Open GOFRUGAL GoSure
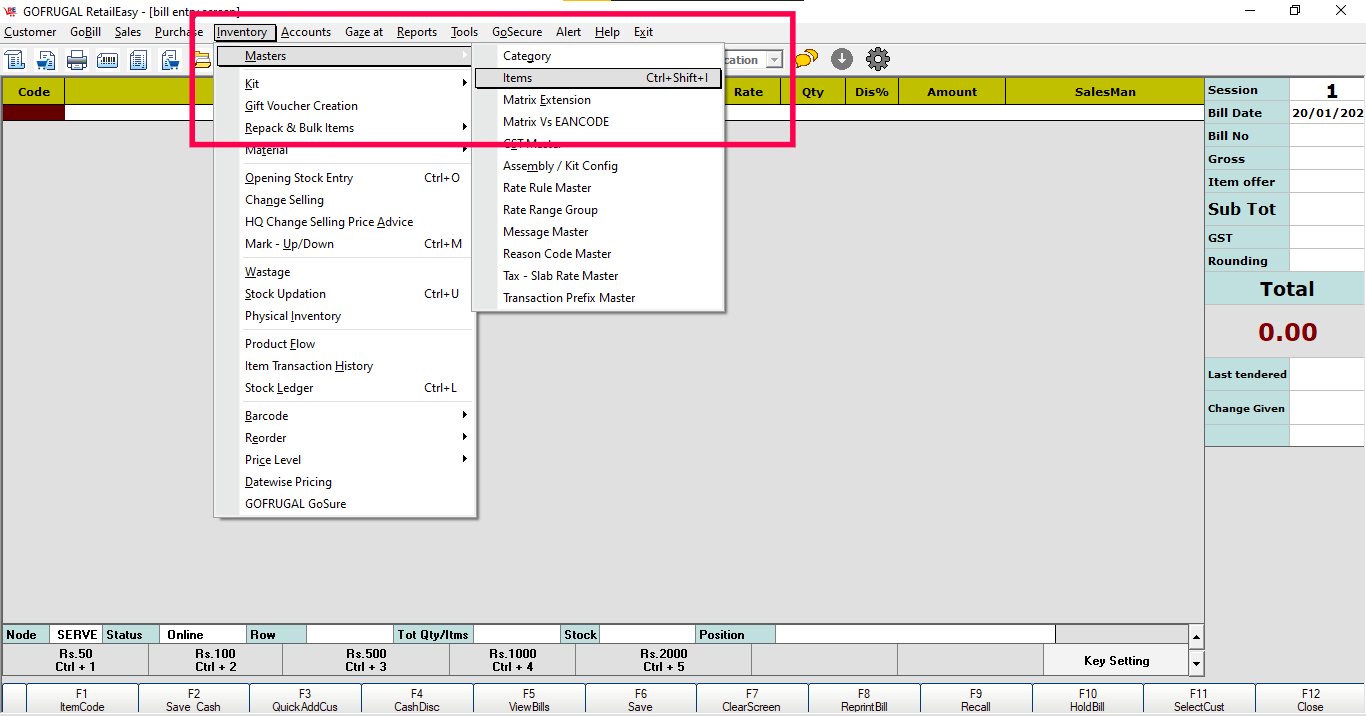The width and height of the screenshot is (1366, 716). click(x=345, y=504)
